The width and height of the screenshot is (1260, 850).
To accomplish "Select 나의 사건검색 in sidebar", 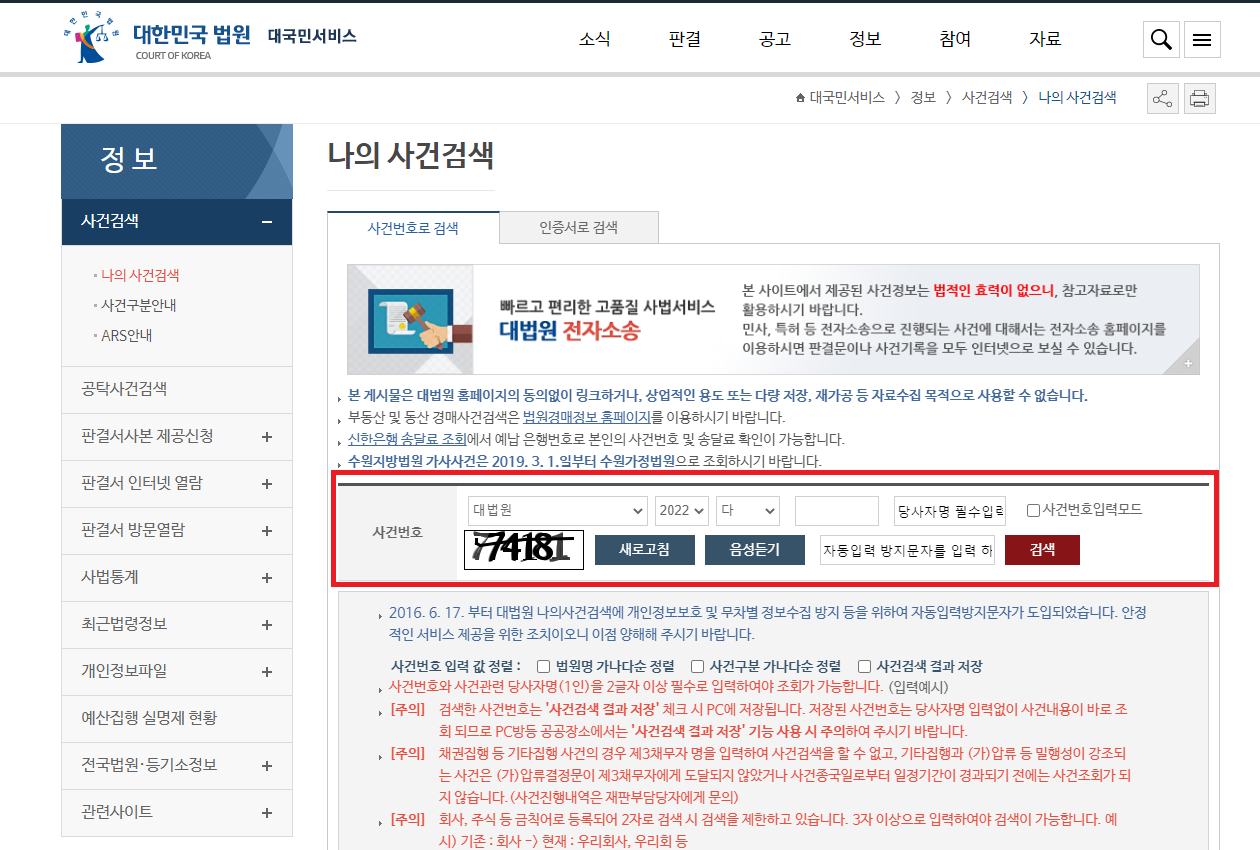I will coord(140,275).
